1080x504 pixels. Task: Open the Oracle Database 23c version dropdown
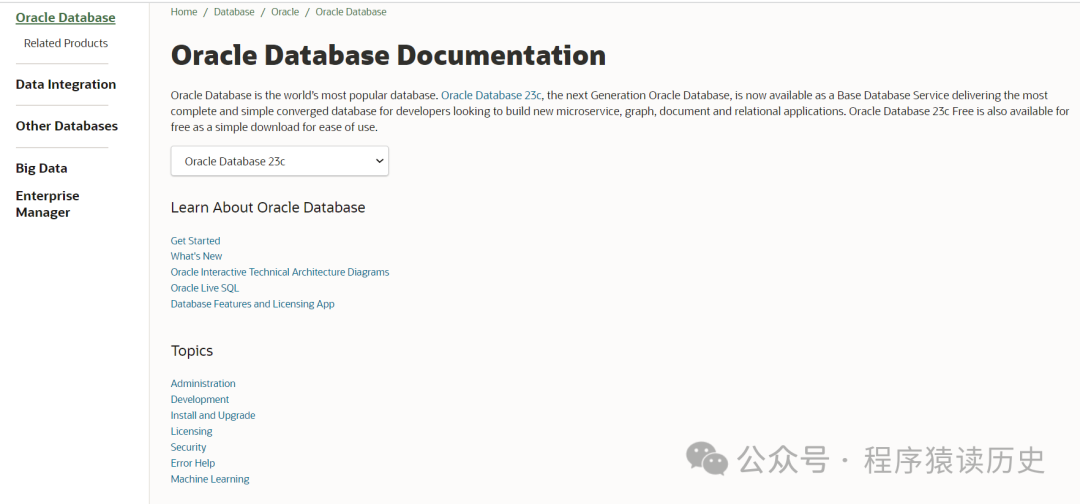[279, 161]
